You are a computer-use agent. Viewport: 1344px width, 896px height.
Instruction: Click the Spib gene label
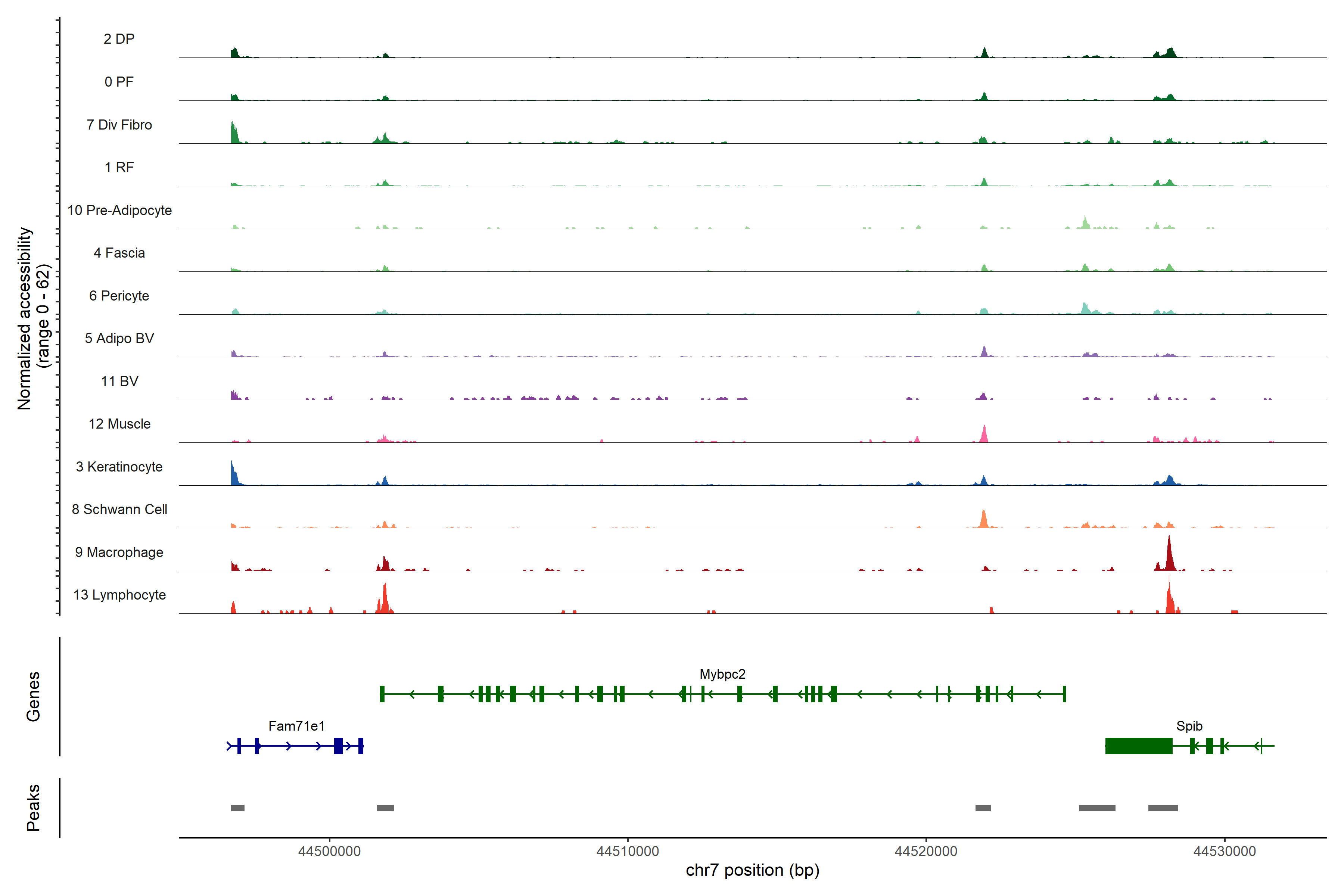click(1189, 726)
